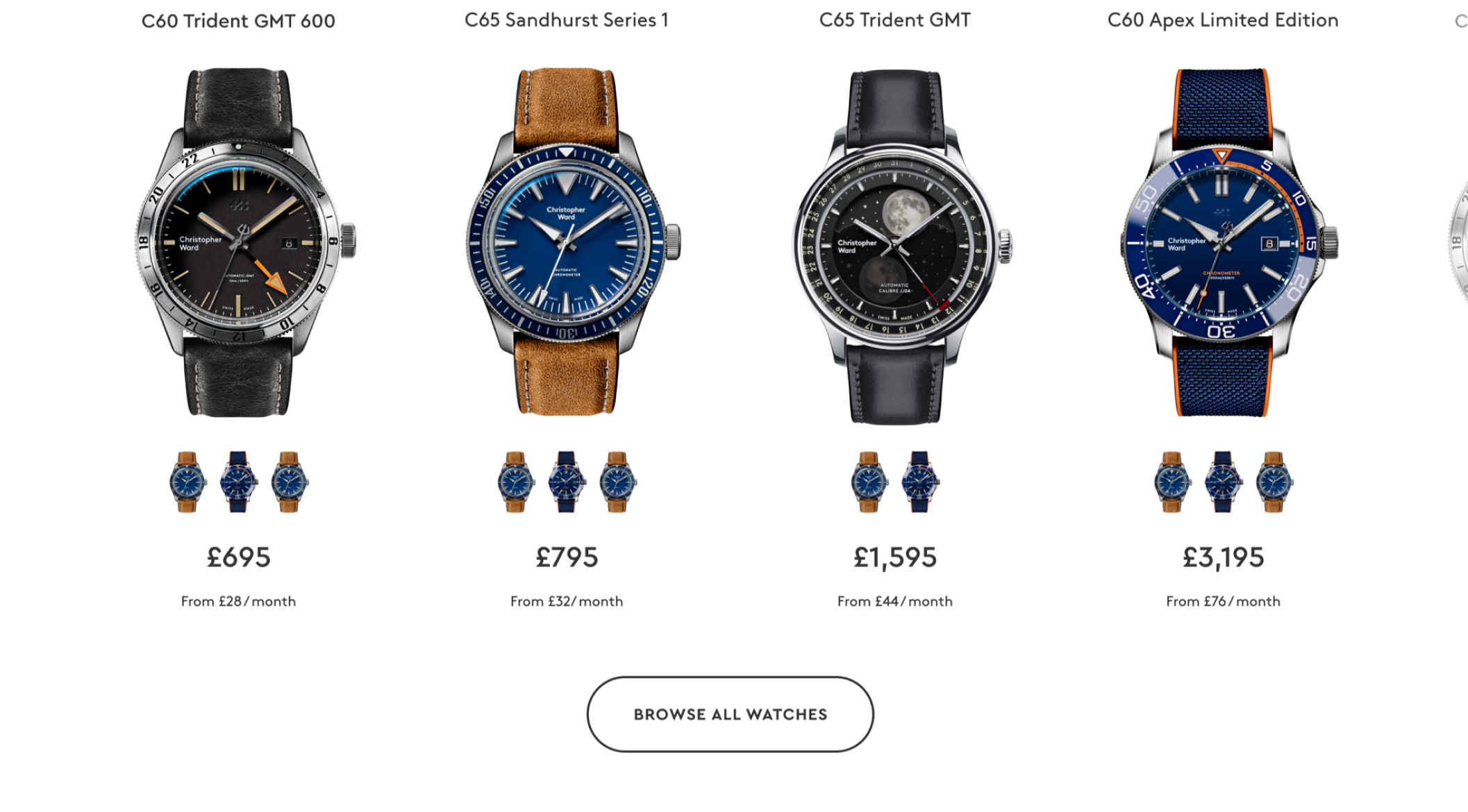Open the C65 Sandhurst Series 1 watch image

click(x=573, y=242)
